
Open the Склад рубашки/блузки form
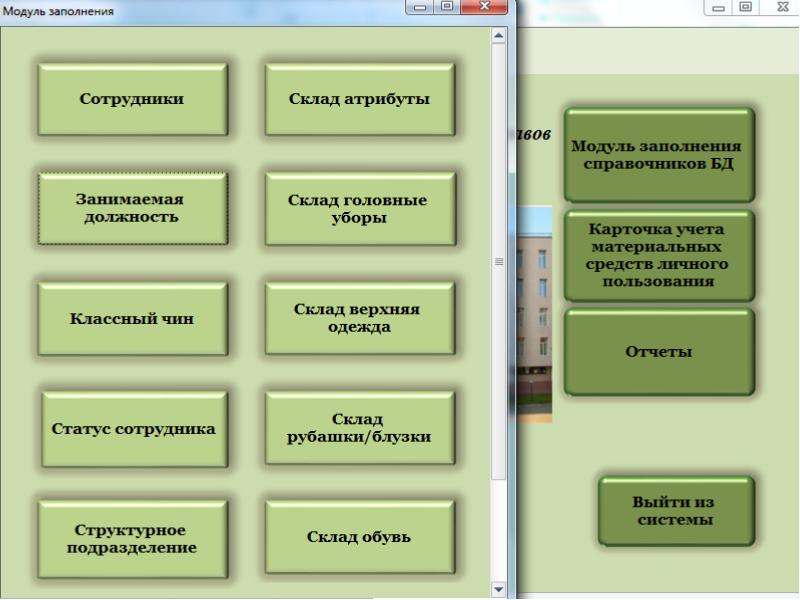(360, 427)
